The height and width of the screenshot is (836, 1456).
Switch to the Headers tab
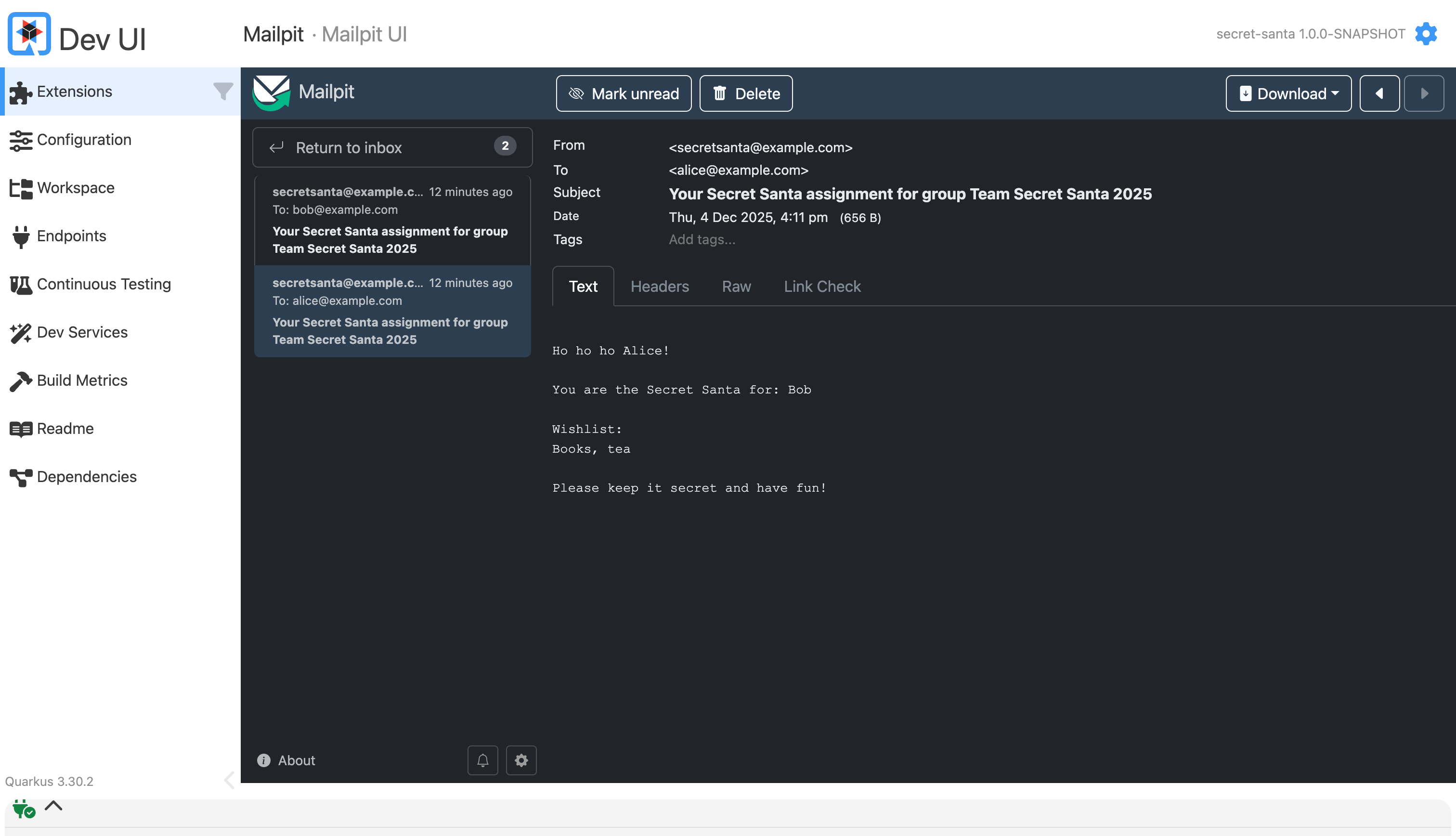pos(660,287)
